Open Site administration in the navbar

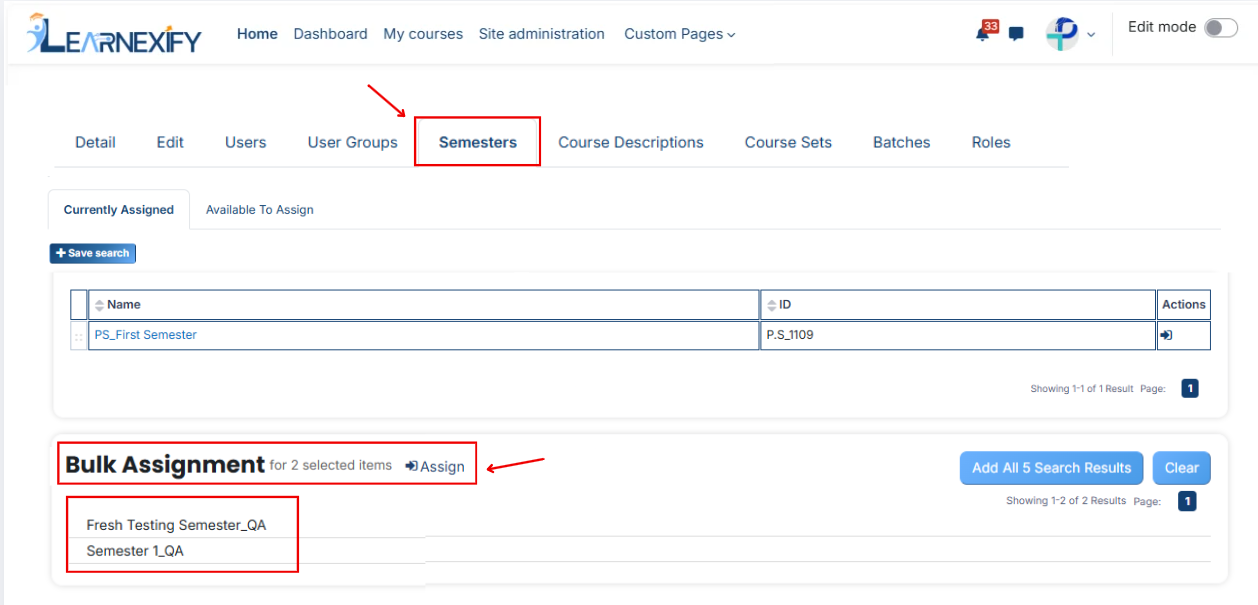(542, 34)
